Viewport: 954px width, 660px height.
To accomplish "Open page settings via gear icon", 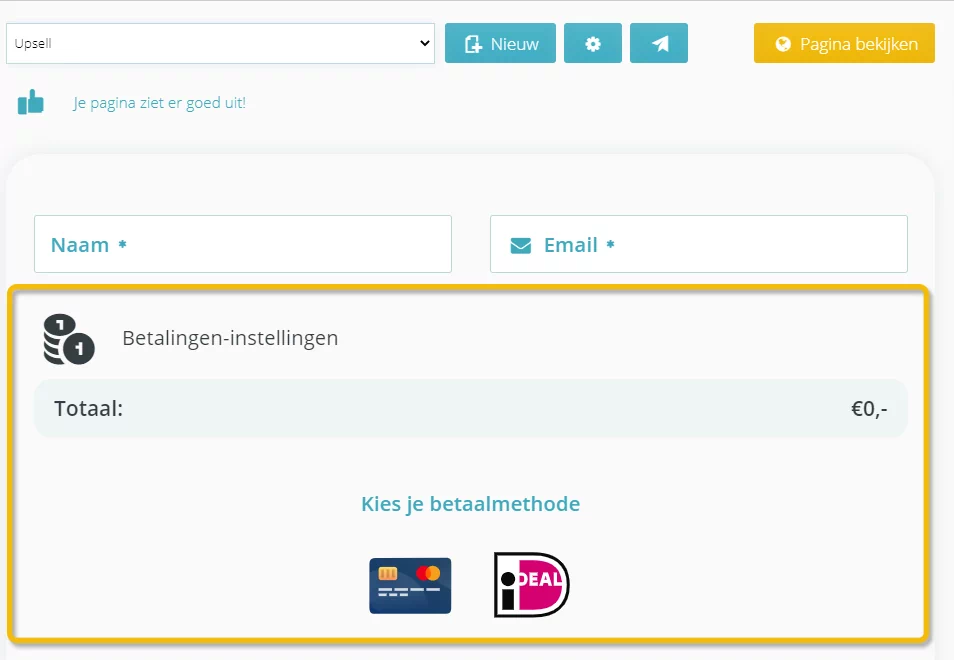I will pyautogui.click(x=593, y=43).
